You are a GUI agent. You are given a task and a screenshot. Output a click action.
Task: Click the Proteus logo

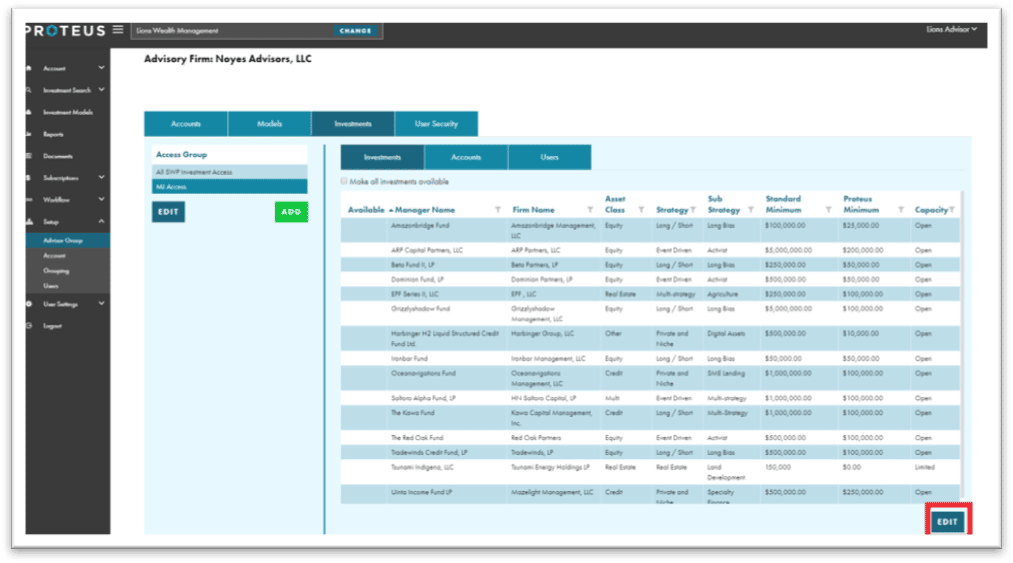click(65, 30)
